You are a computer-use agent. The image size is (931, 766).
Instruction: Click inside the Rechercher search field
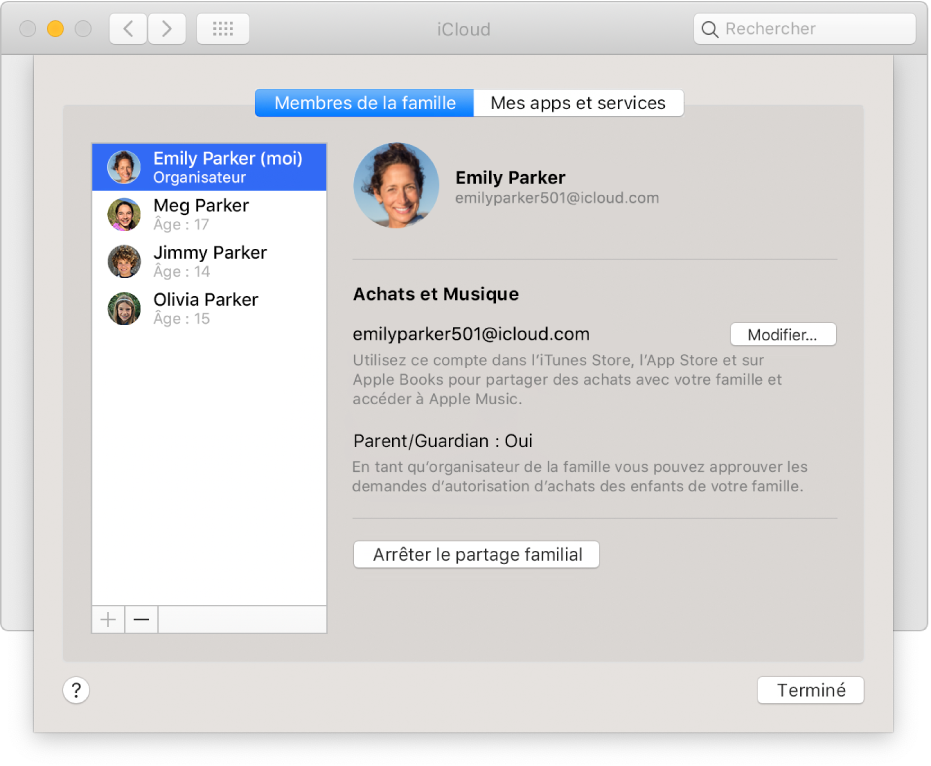pos(800,29)
